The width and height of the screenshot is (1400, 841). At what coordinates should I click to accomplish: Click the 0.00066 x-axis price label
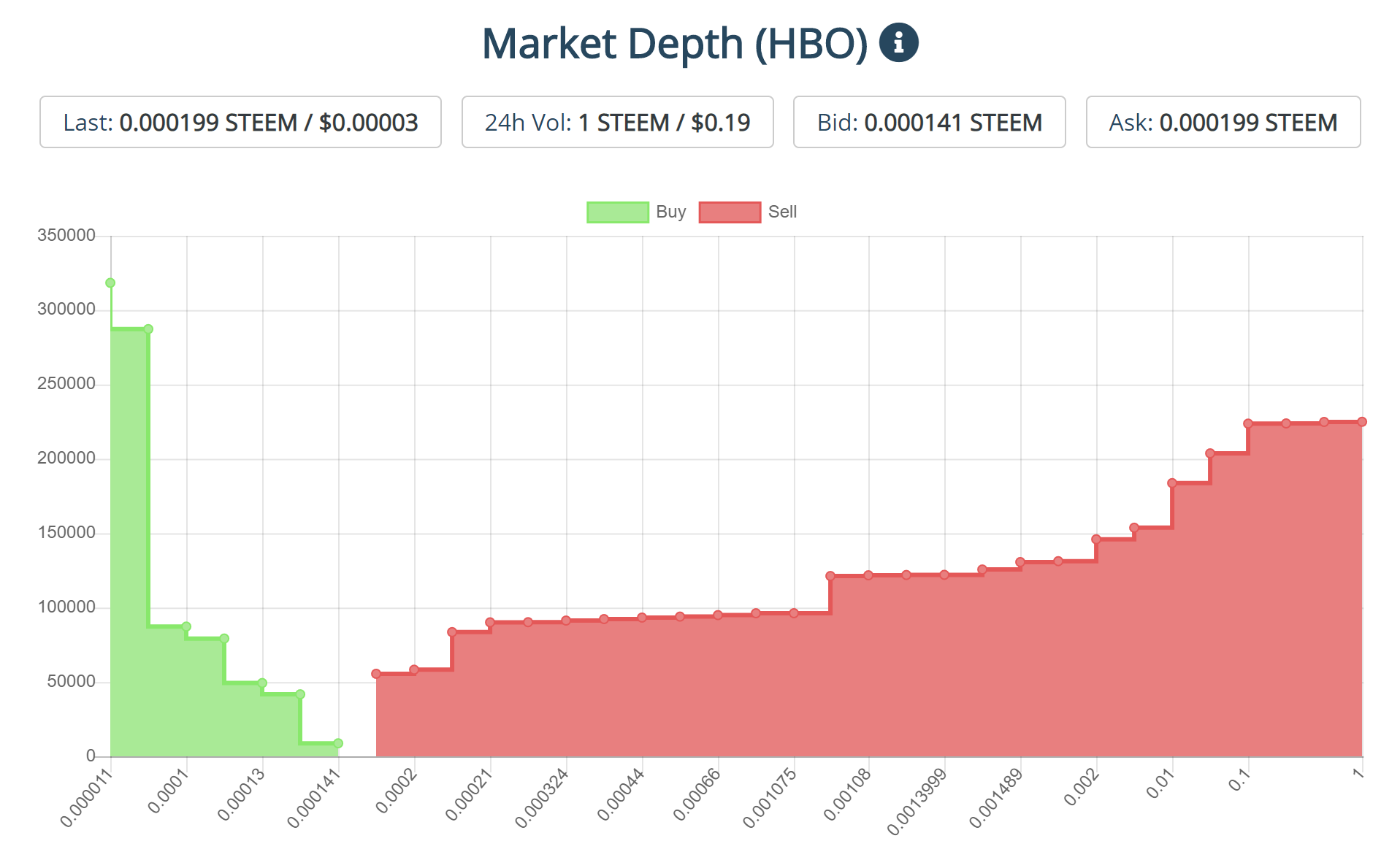(697, 794)
